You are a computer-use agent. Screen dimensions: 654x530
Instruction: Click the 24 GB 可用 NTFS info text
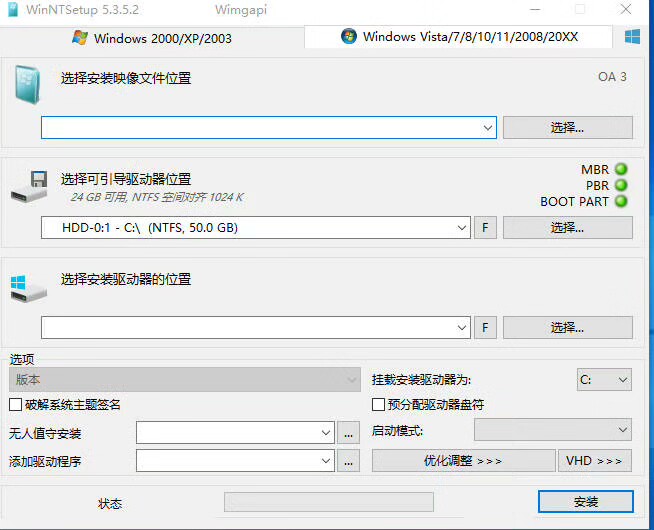pos(157,197)
